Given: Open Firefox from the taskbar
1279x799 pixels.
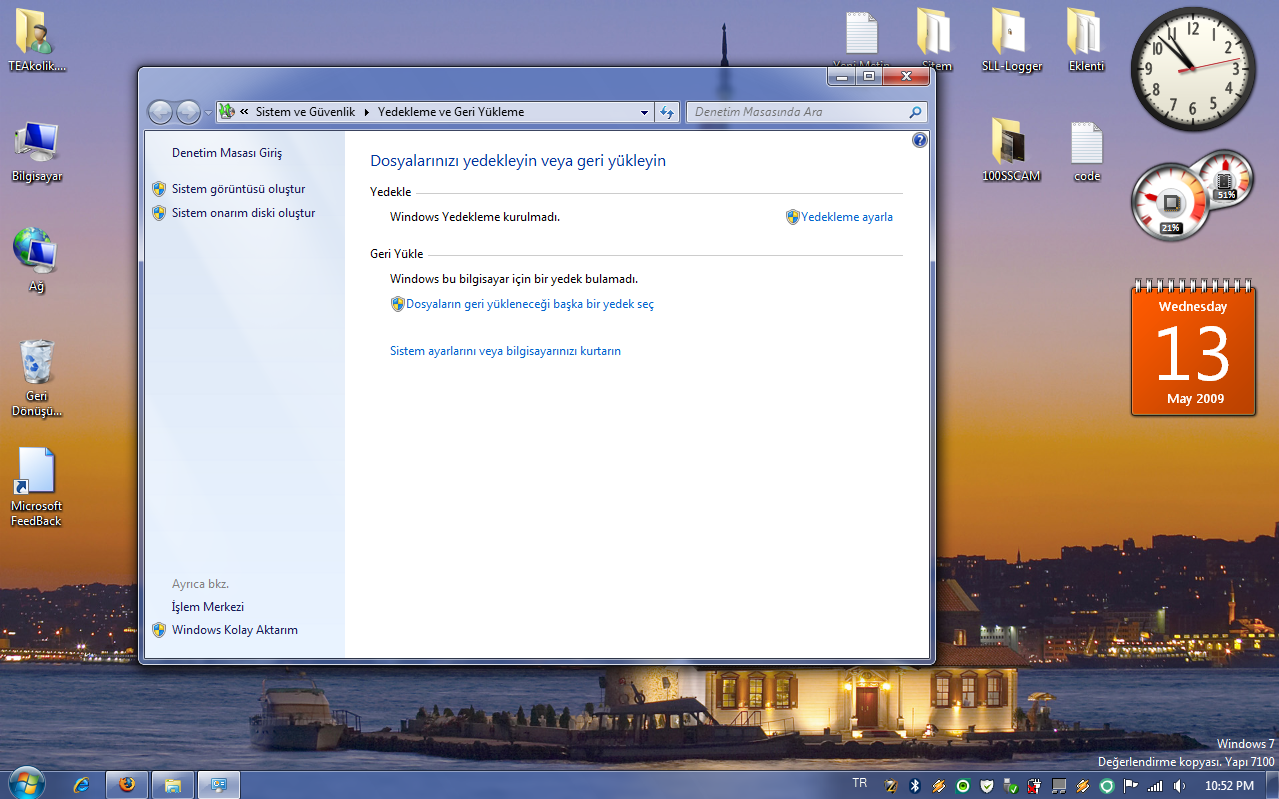Looking at the screenshot, I should (127, 785).
